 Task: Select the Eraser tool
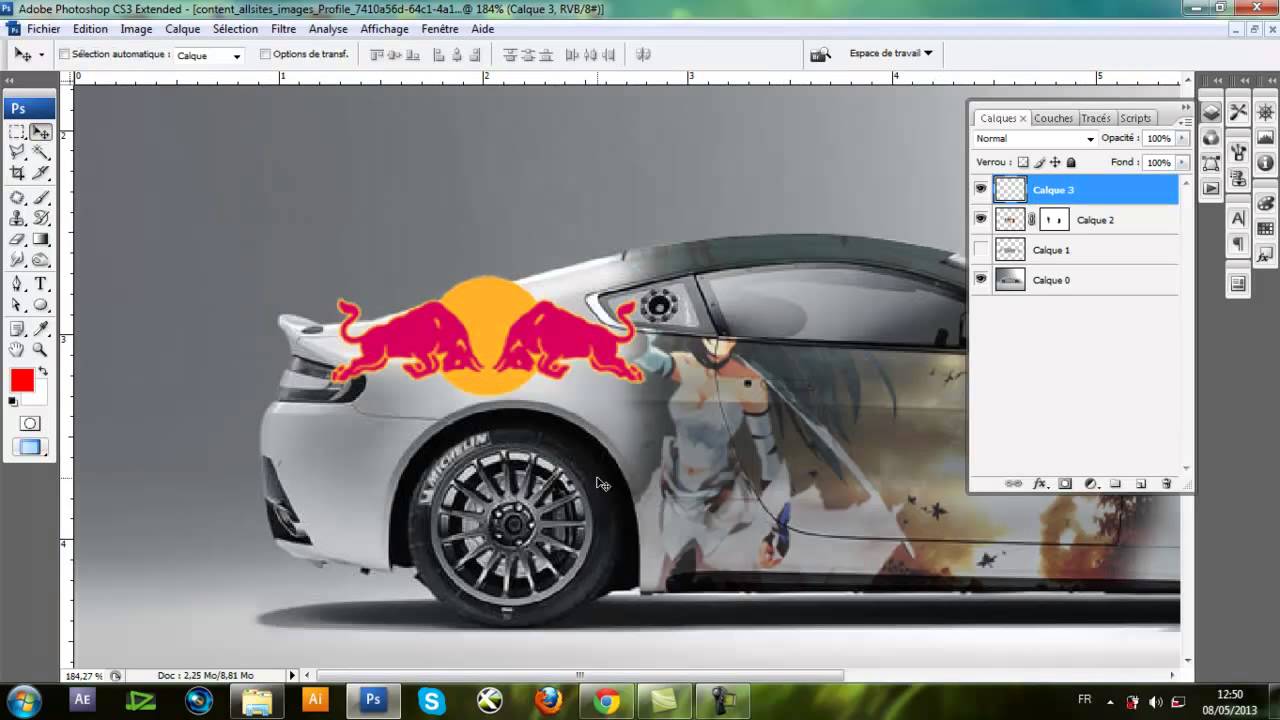click(17, 239)
